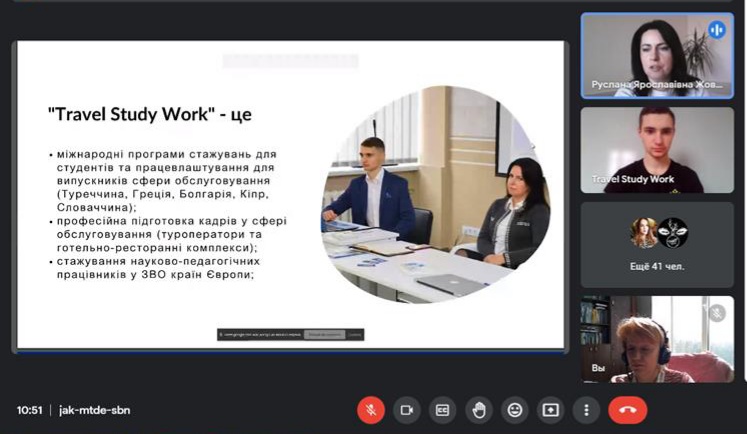The height and width of the screenshot is (434, 747).
Task: Toggle the camera on or off
Action: tap(407, 410)
